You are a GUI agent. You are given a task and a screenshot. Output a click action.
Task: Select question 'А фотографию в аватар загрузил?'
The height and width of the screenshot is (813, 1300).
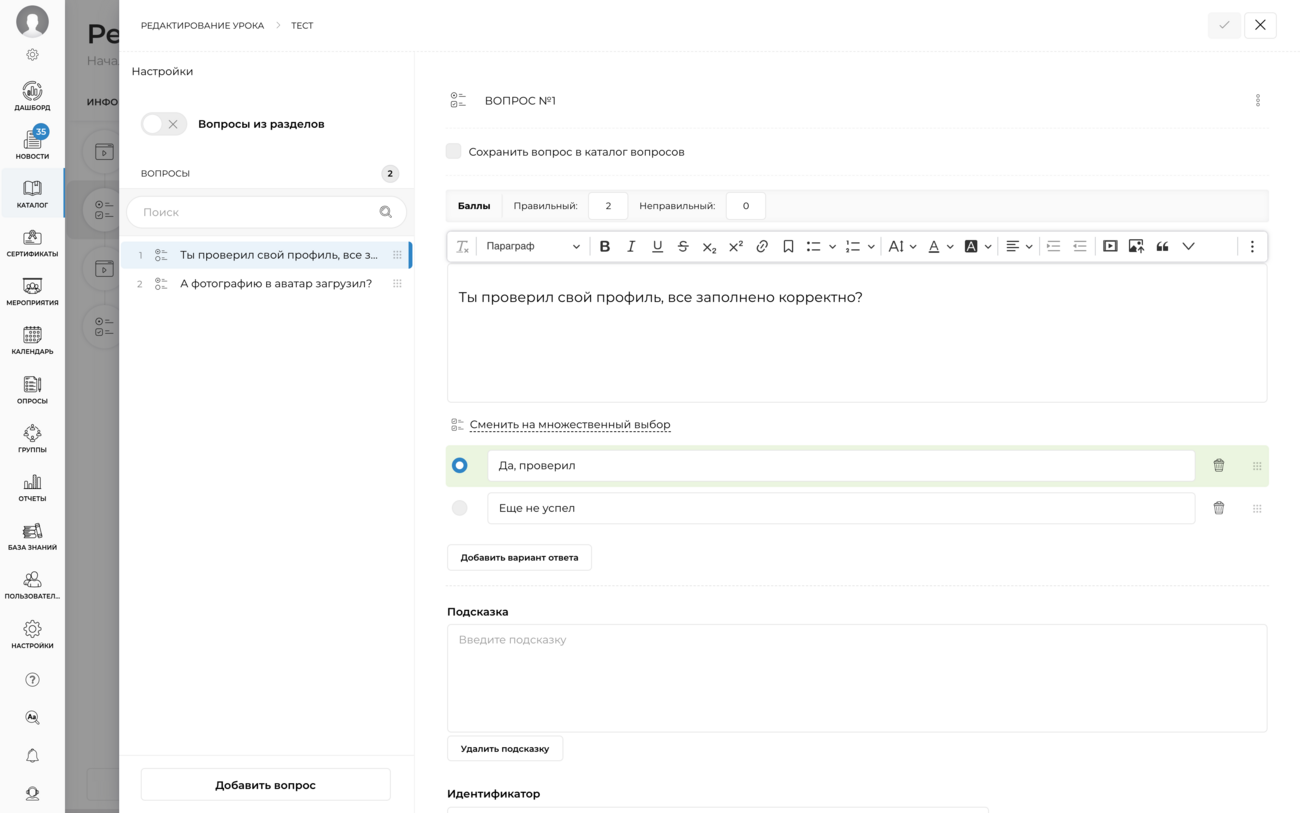tap(267, 284)
